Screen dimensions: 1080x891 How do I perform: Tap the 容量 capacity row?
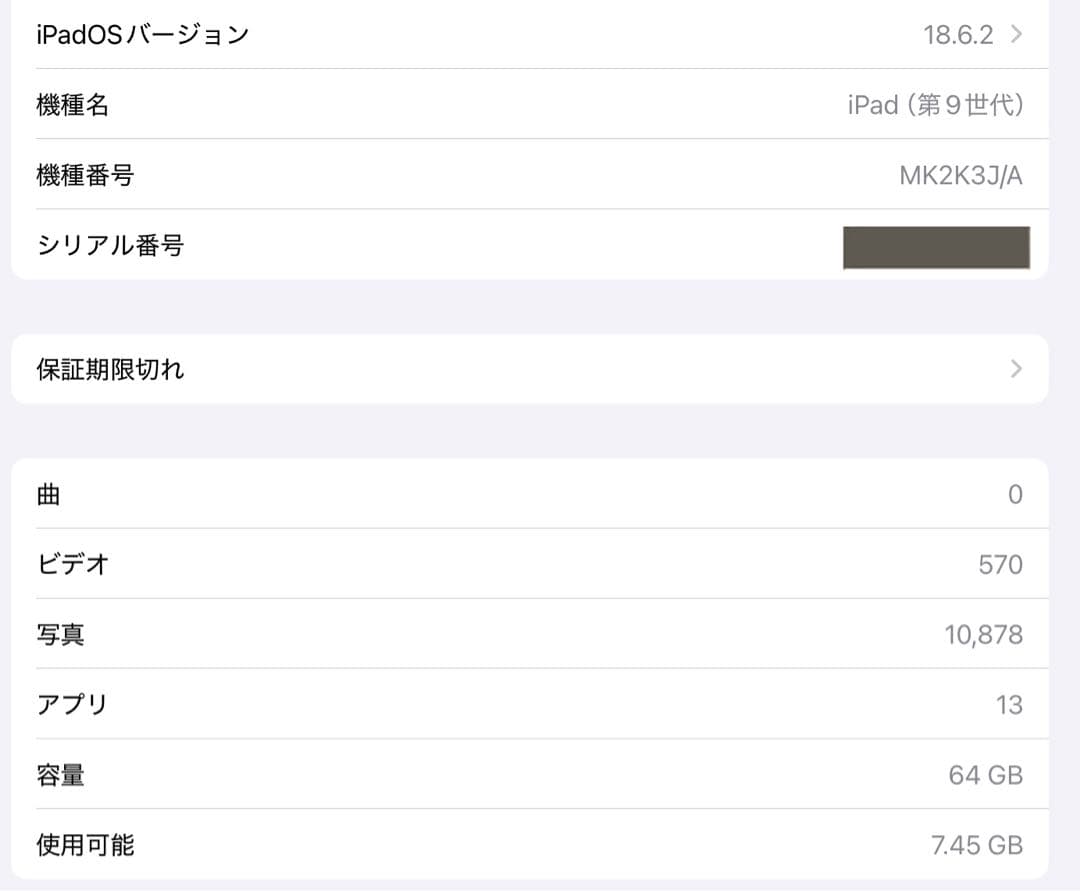tap(400, 774)
